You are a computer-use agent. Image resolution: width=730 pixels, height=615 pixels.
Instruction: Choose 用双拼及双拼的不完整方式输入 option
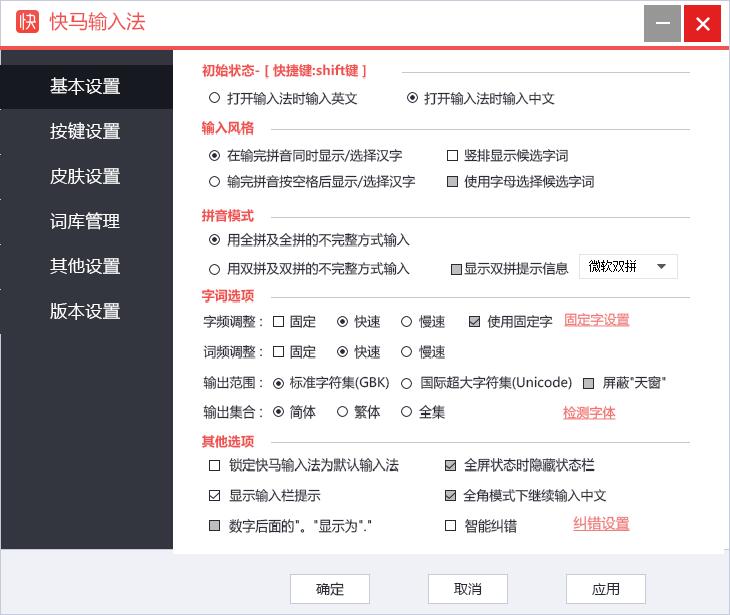coord(214,269)
